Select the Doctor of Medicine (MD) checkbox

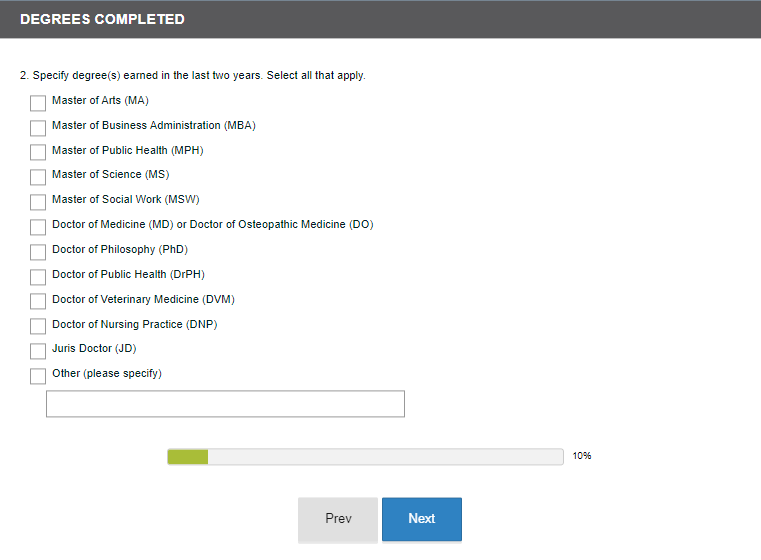pyautogui.click(x=38, y=227)
